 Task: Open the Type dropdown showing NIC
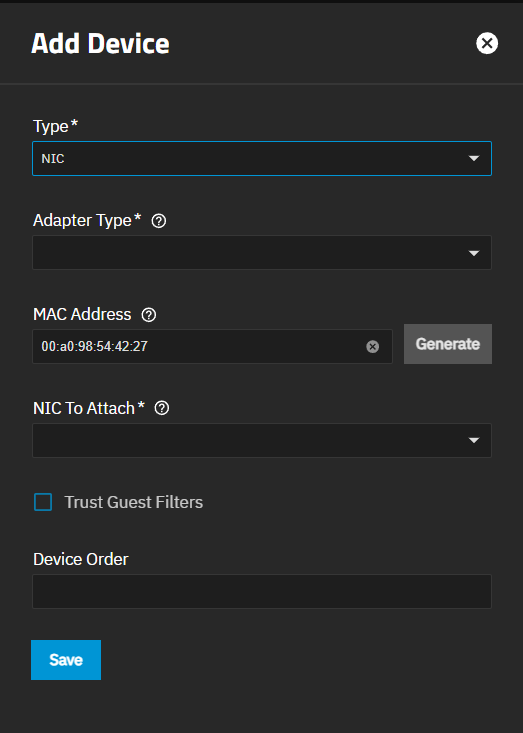262,158
